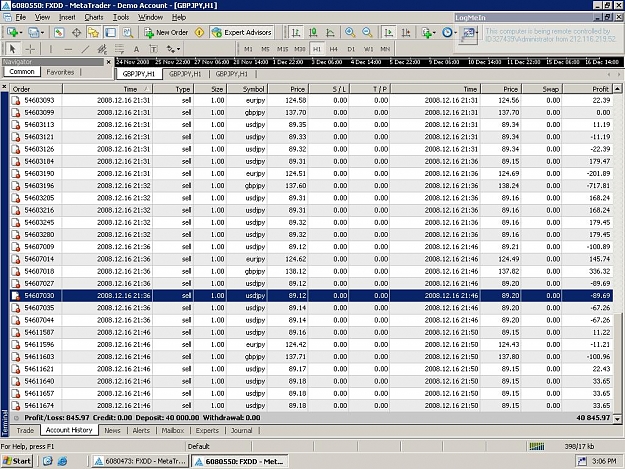Switch to bar chart display icon
This screenshot has width=625, height=469.
295,32
